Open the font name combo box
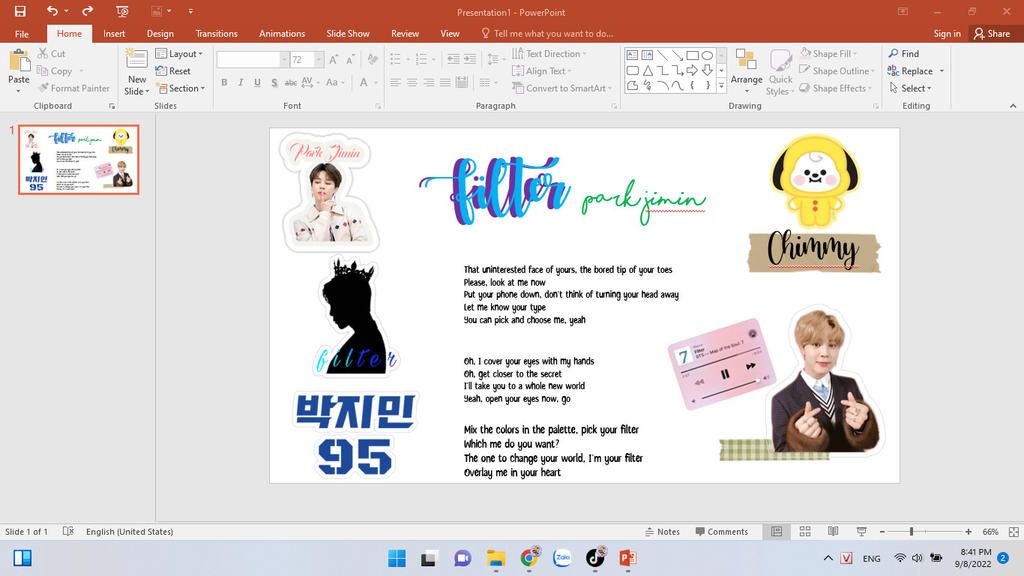Image resolution: width=1024 pixels, height=576 pixels. [x=252, y=59]
